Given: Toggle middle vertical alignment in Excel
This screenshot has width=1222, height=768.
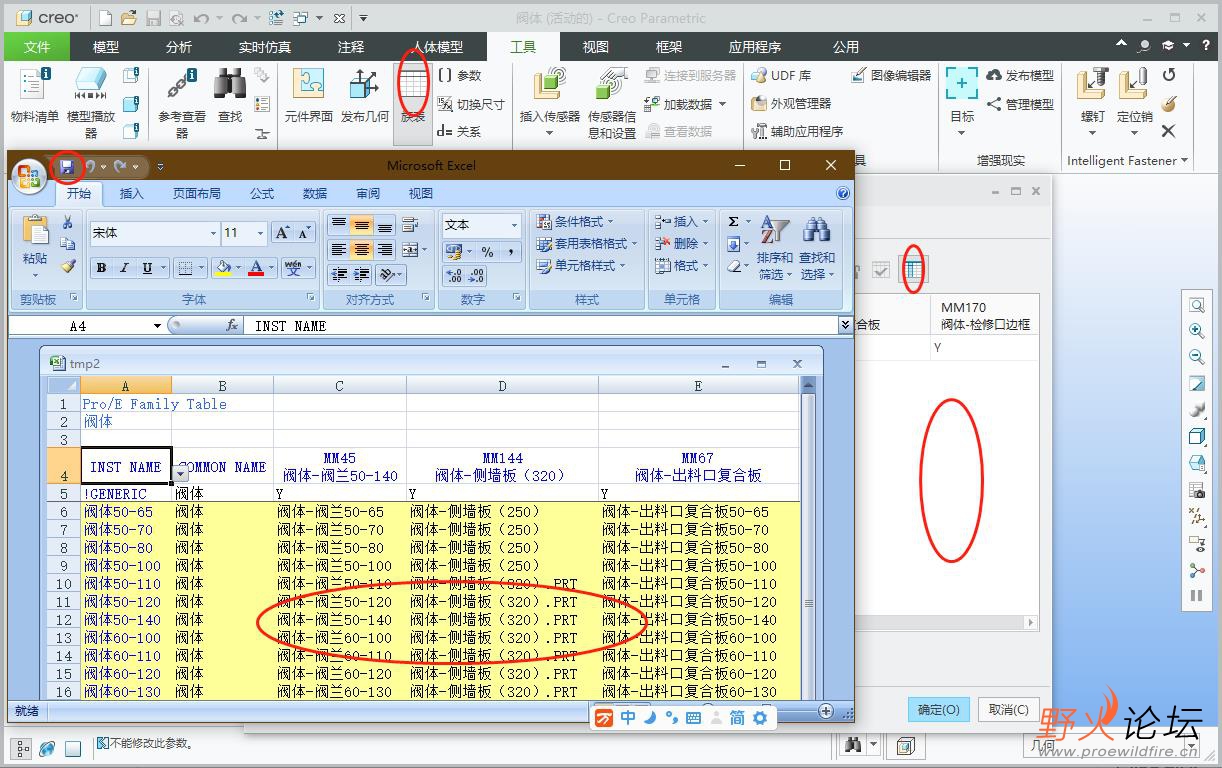Looking at the screenshot, I should (x=361, y=225).
